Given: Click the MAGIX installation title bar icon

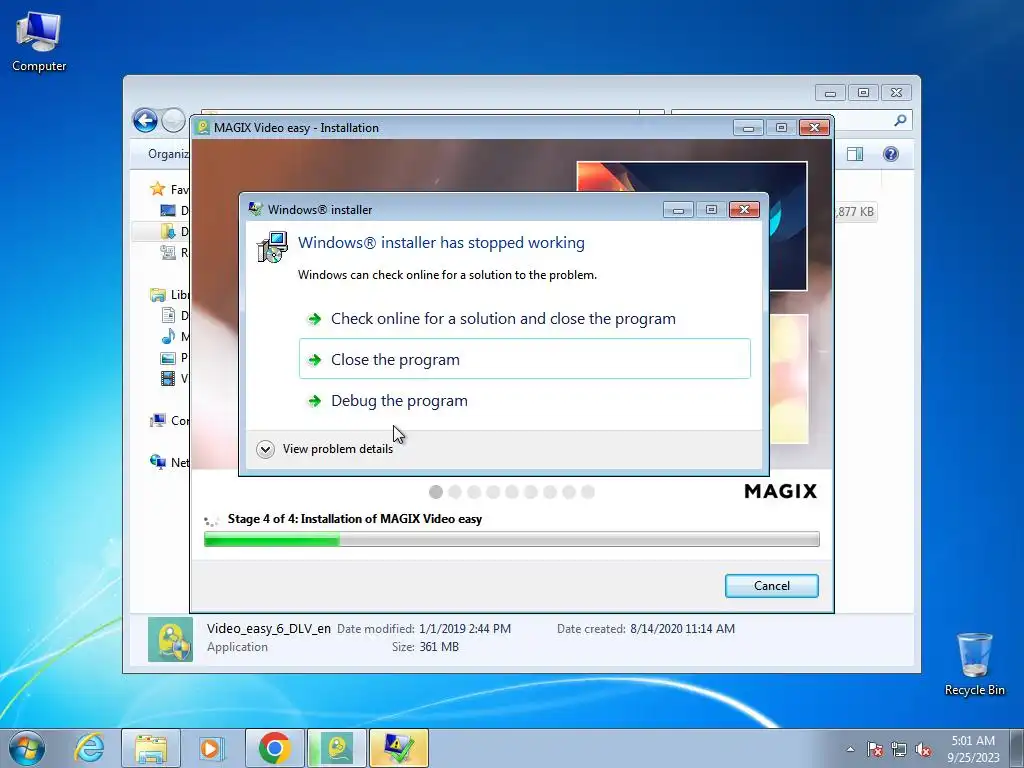Looking at the screenshot, I should point(202,127).
